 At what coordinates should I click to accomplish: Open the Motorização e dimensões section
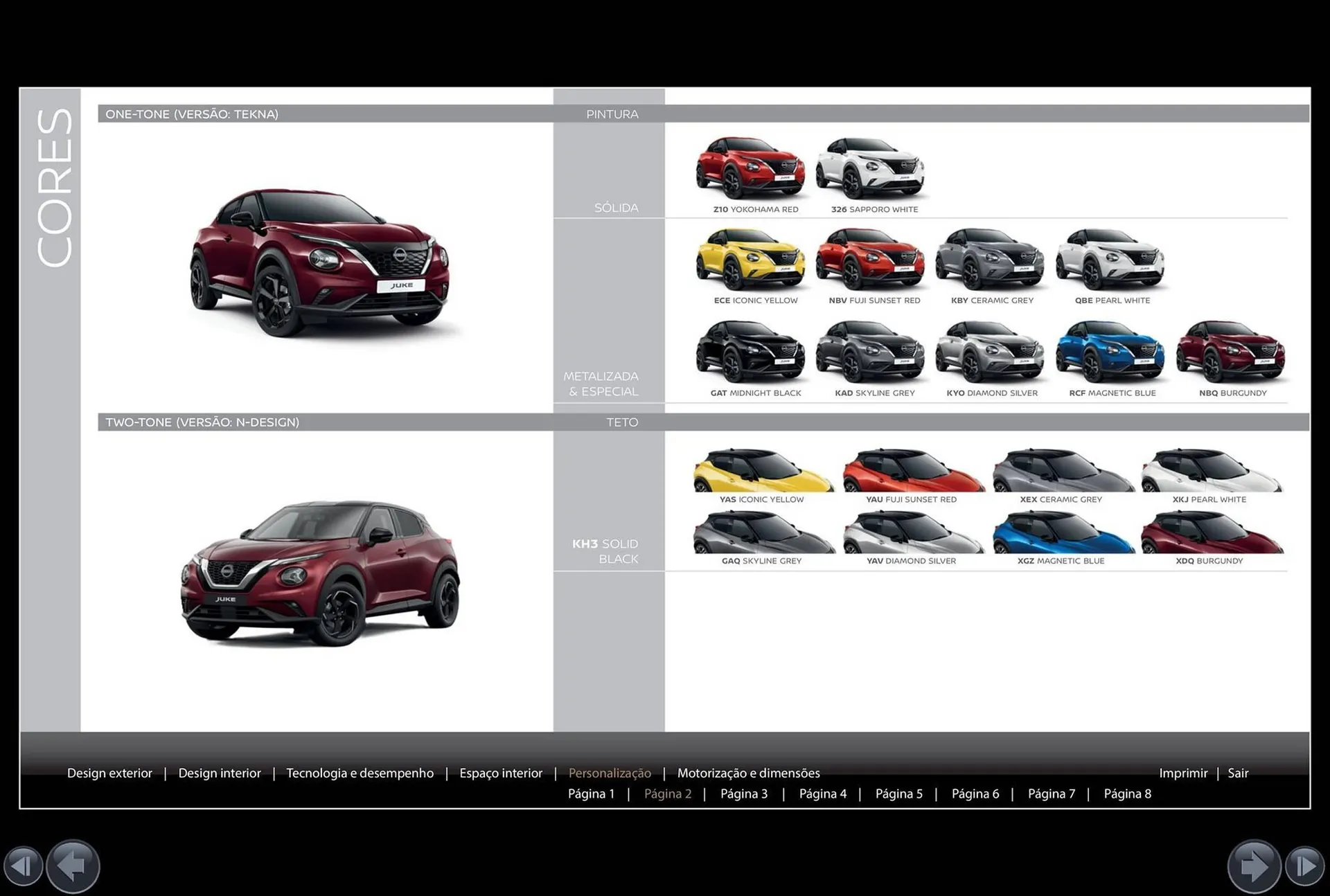749,773
